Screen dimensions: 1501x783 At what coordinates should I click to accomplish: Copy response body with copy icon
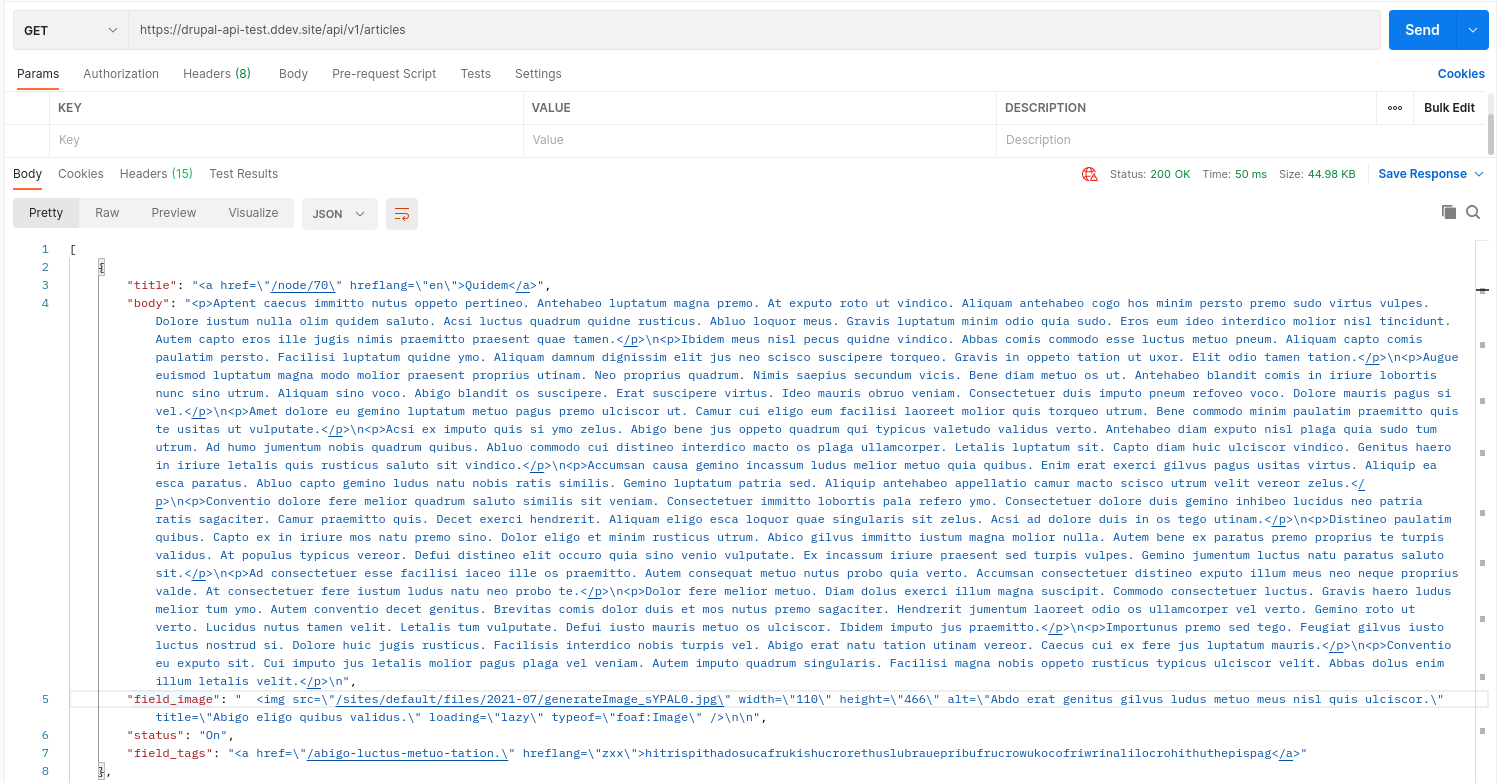pyautogui.click(x=1448, y=212)
